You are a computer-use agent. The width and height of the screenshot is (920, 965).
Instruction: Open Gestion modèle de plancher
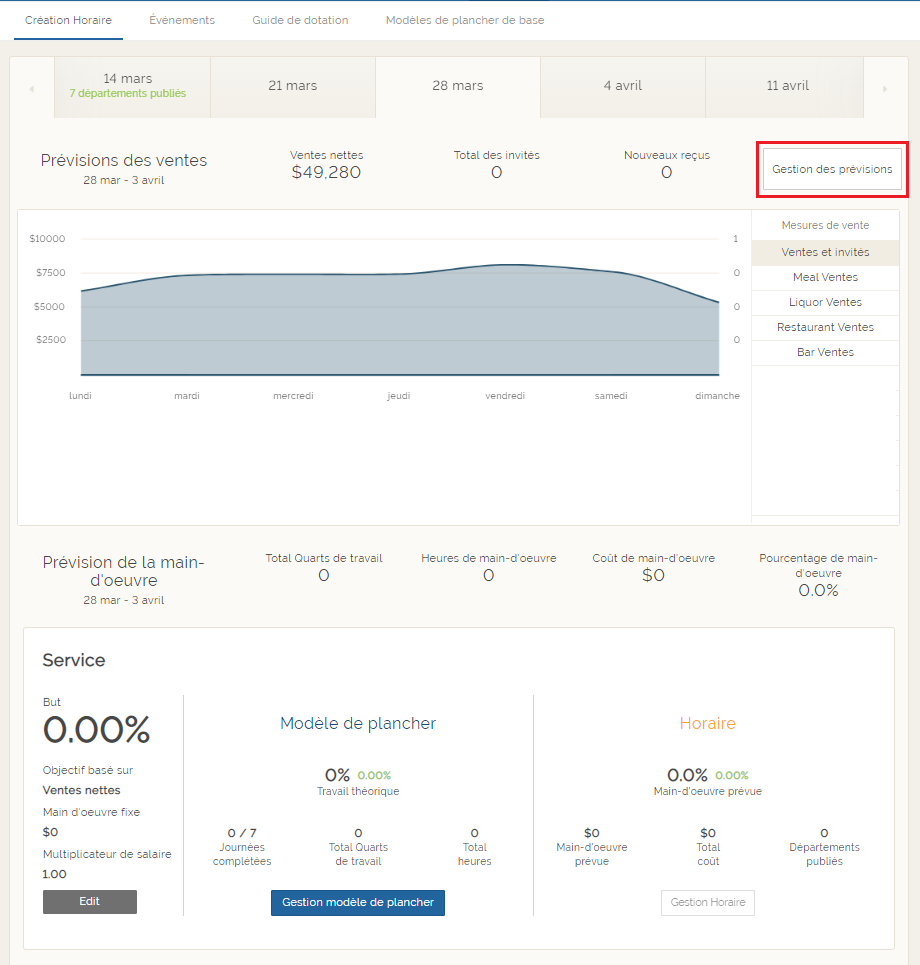click(358, 903)
